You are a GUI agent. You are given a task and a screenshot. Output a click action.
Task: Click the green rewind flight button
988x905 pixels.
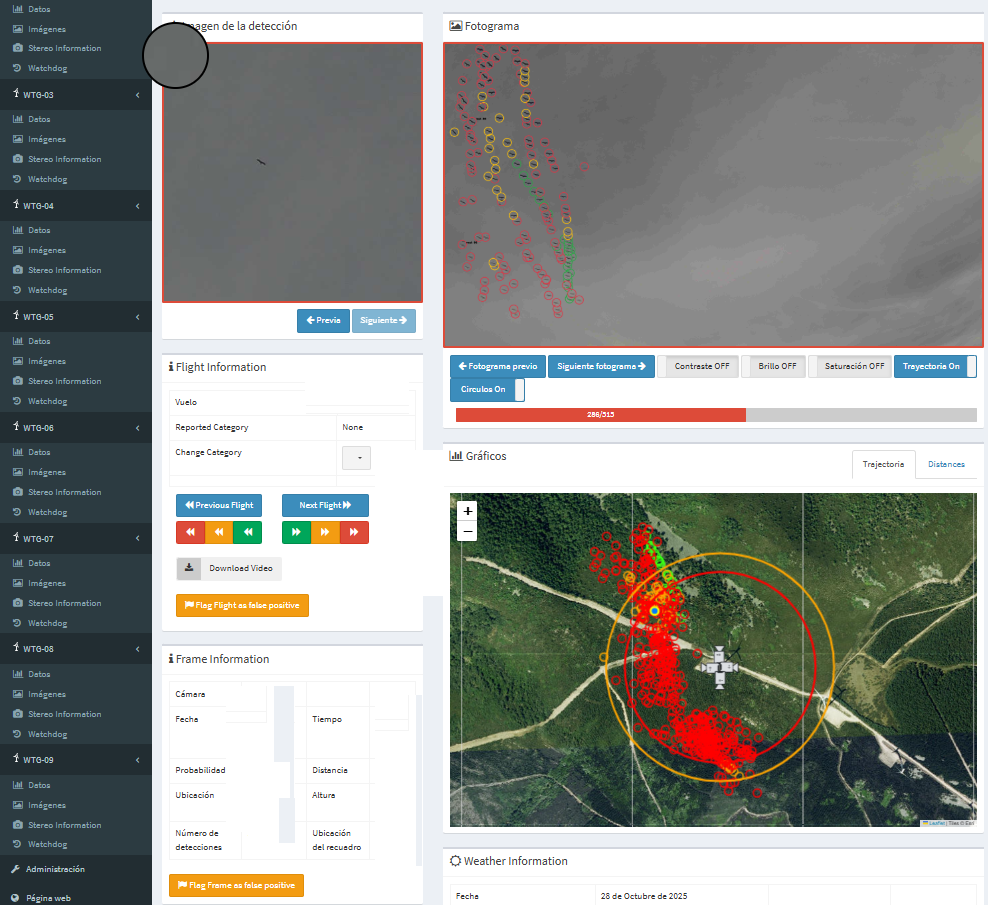point(247,533)
